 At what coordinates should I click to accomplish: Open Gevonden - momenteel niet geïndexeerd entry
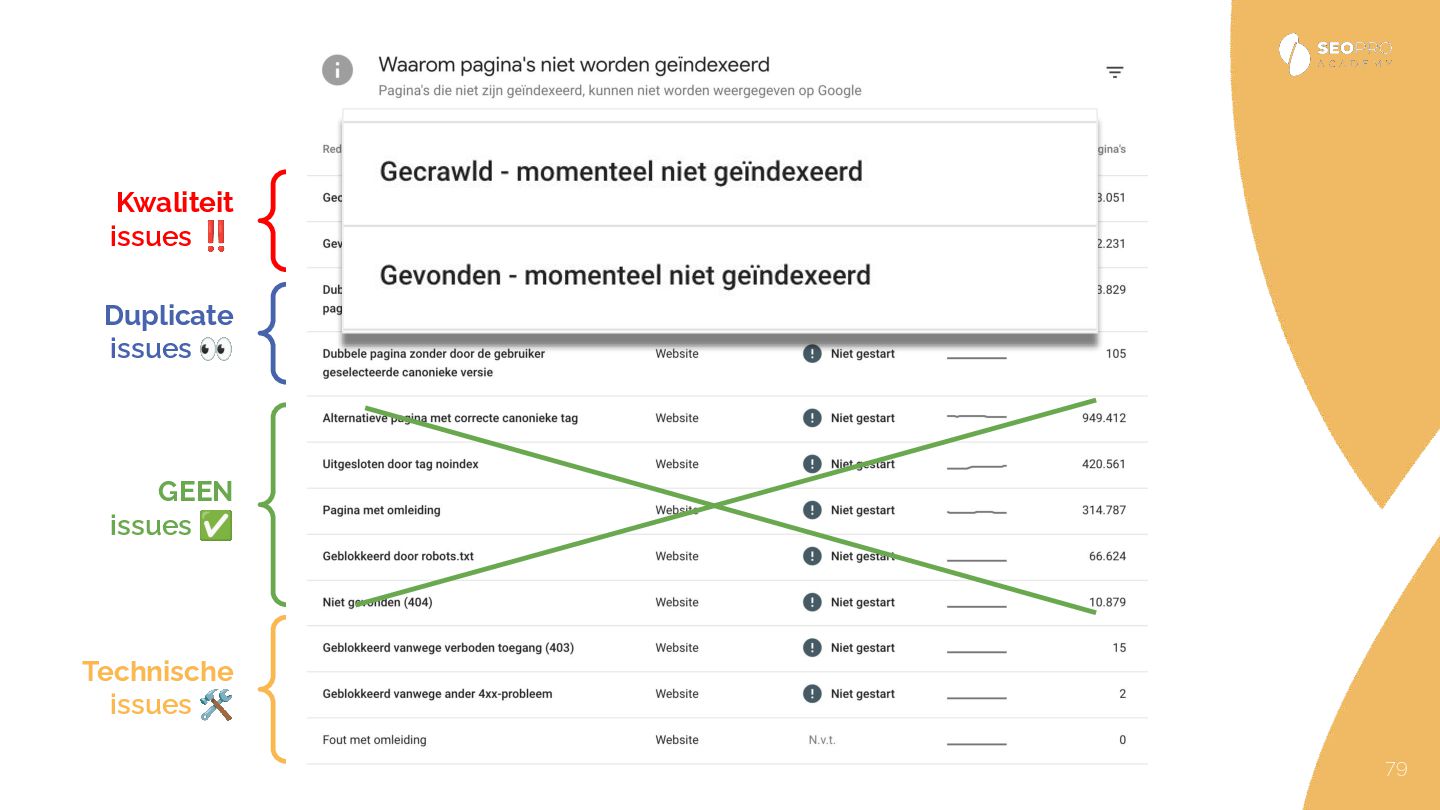625,275
